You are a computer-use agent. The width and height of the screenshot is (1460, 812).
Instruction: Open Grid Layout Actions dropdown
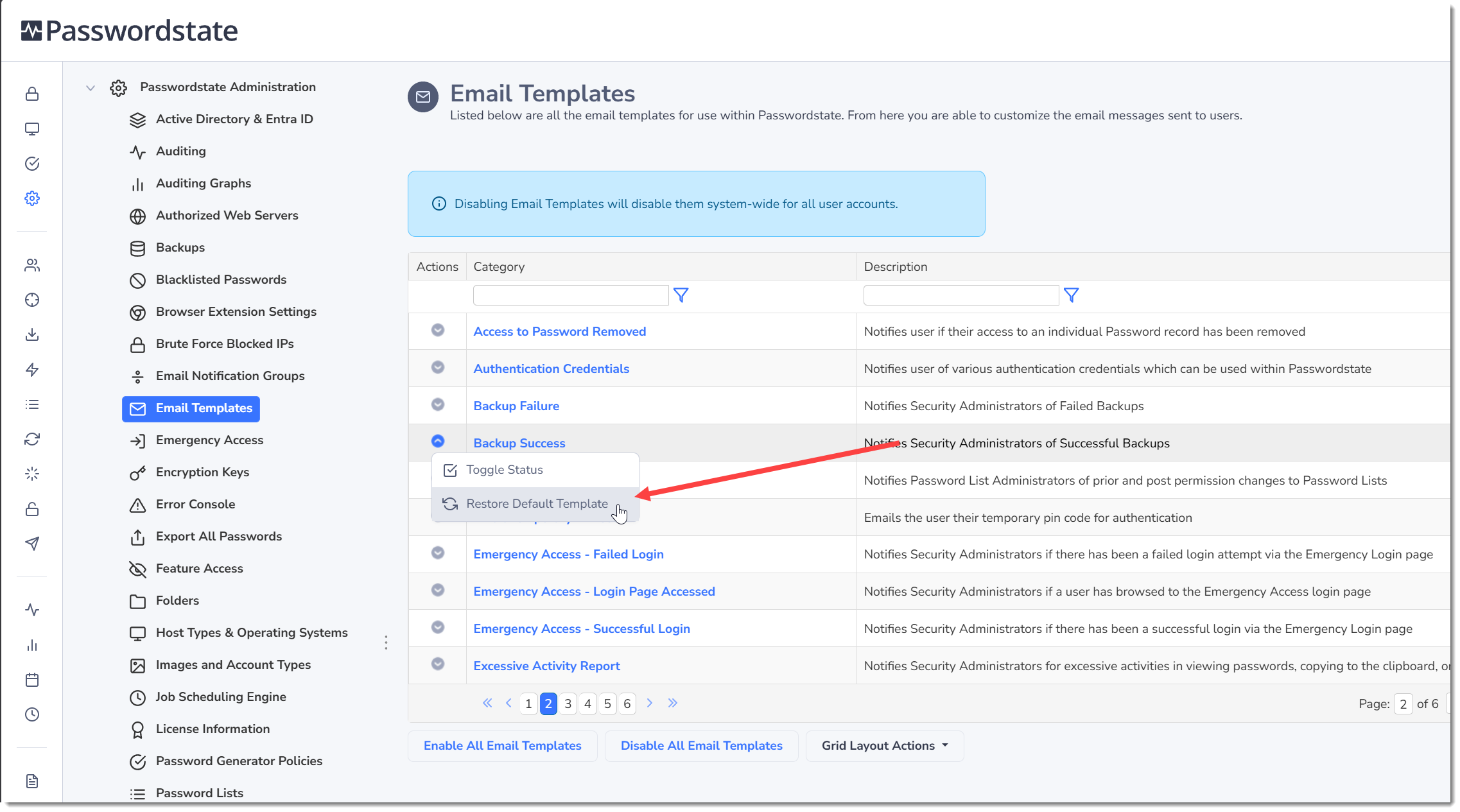point(885,746)
